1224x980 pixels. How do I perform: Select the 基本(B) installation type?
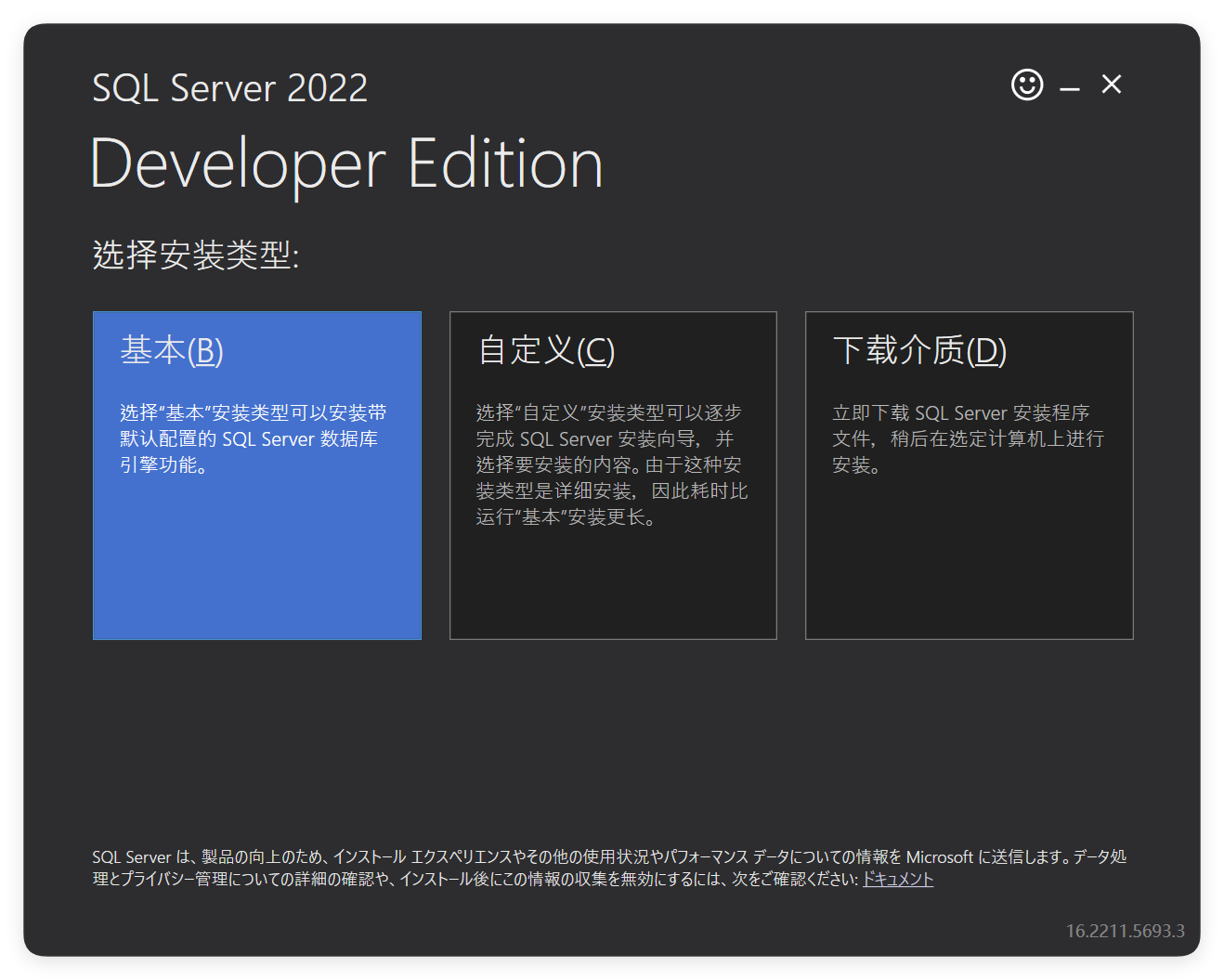257,476
